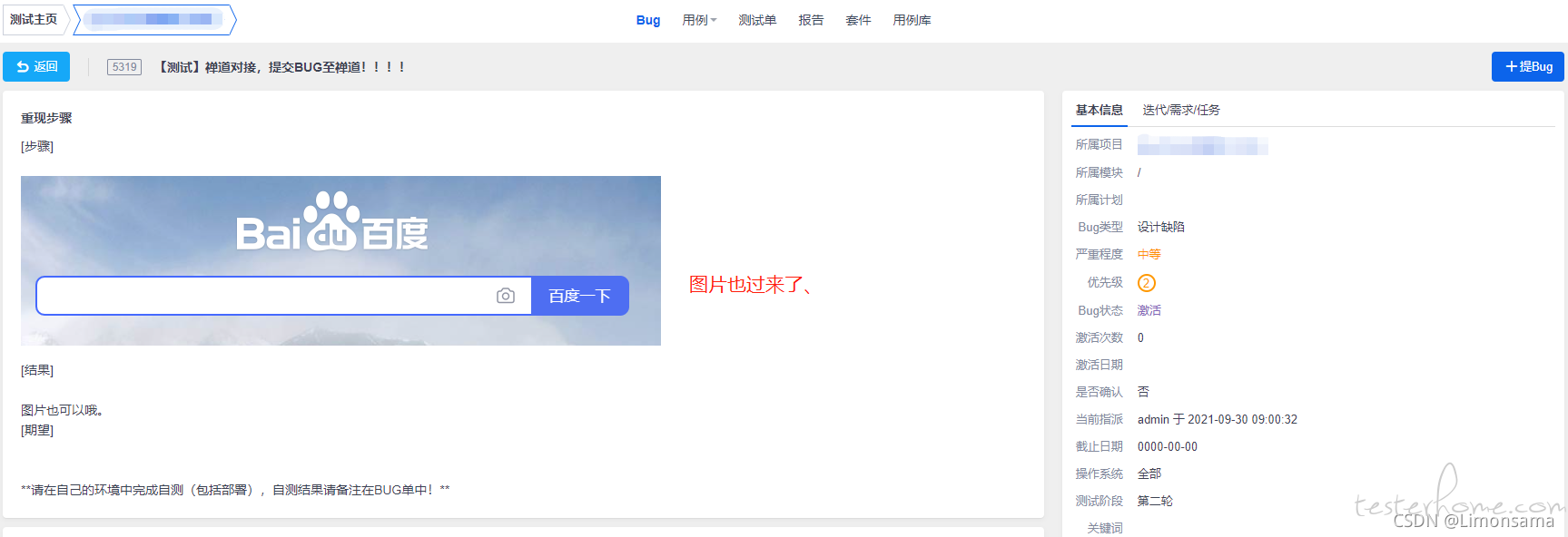Click the 严重程度 value 中等
The image size is (1568, 537).
tap(1149, 254)
